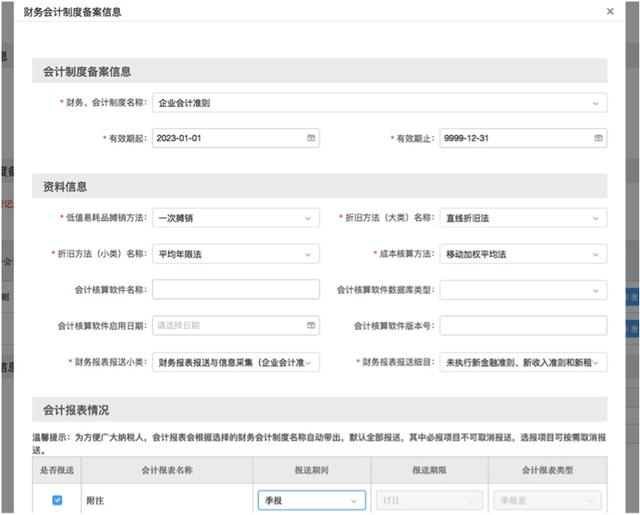640x515 pixels.
Task: Open the 财务报表报送小类 dropdown
Action: (x=236, y=362)
